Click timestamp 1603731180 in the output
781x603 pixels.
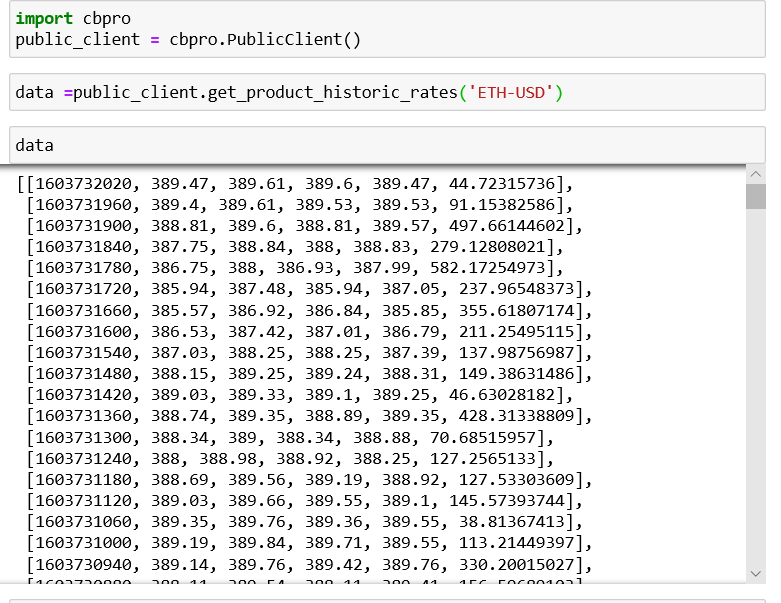point(83,480)
